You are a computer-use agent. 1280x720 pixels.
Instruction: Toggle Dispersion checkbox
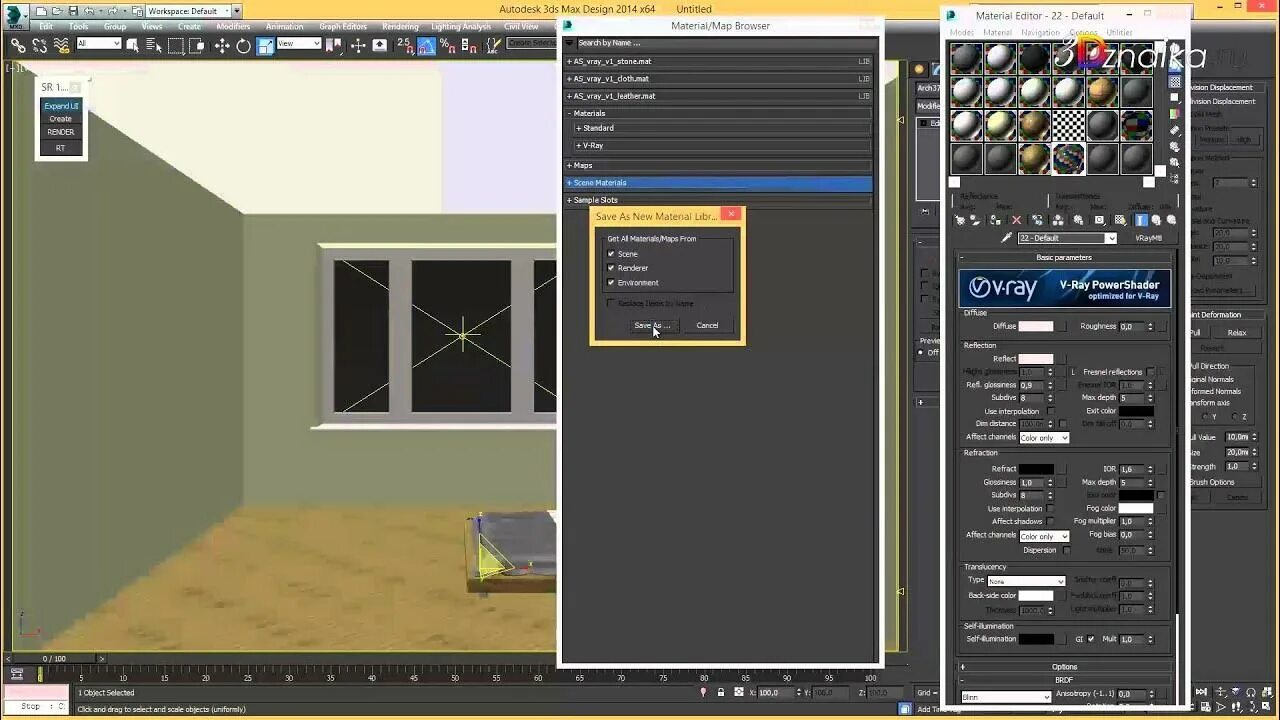(x=1066, y=550)
